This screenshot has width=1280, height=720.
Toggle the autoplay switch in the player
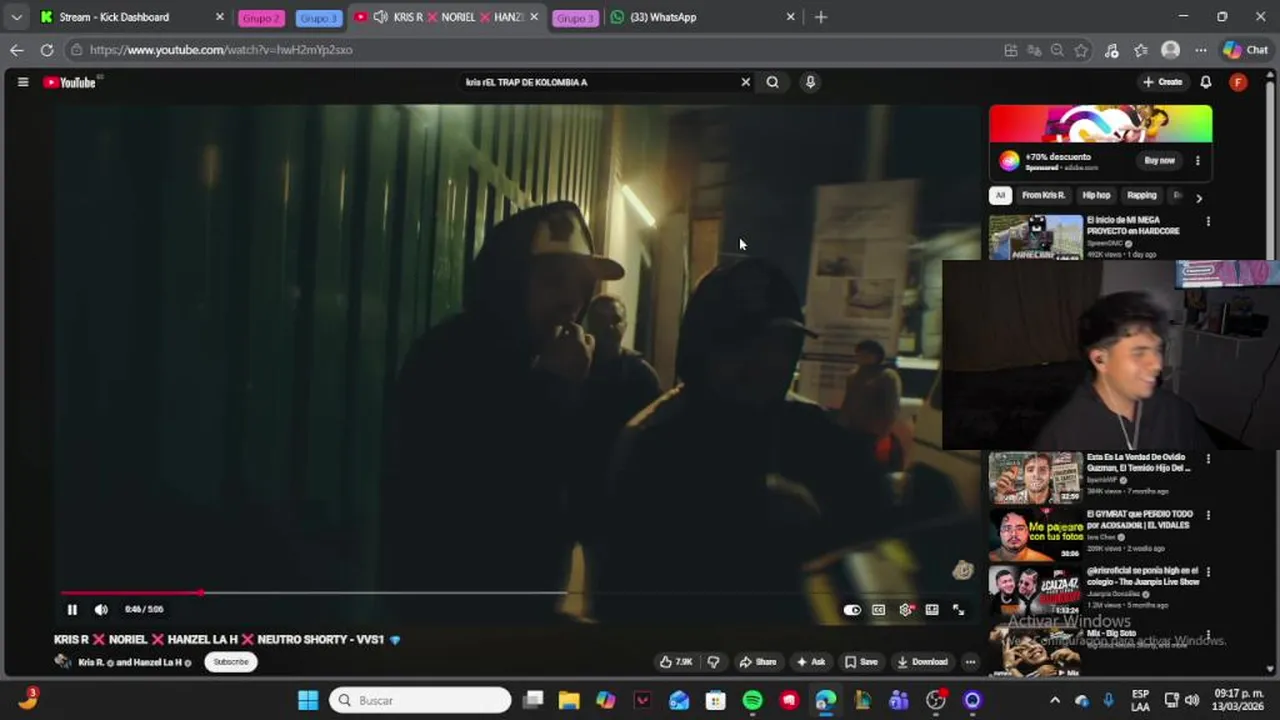pyautogui.click(x=852, y=610)
